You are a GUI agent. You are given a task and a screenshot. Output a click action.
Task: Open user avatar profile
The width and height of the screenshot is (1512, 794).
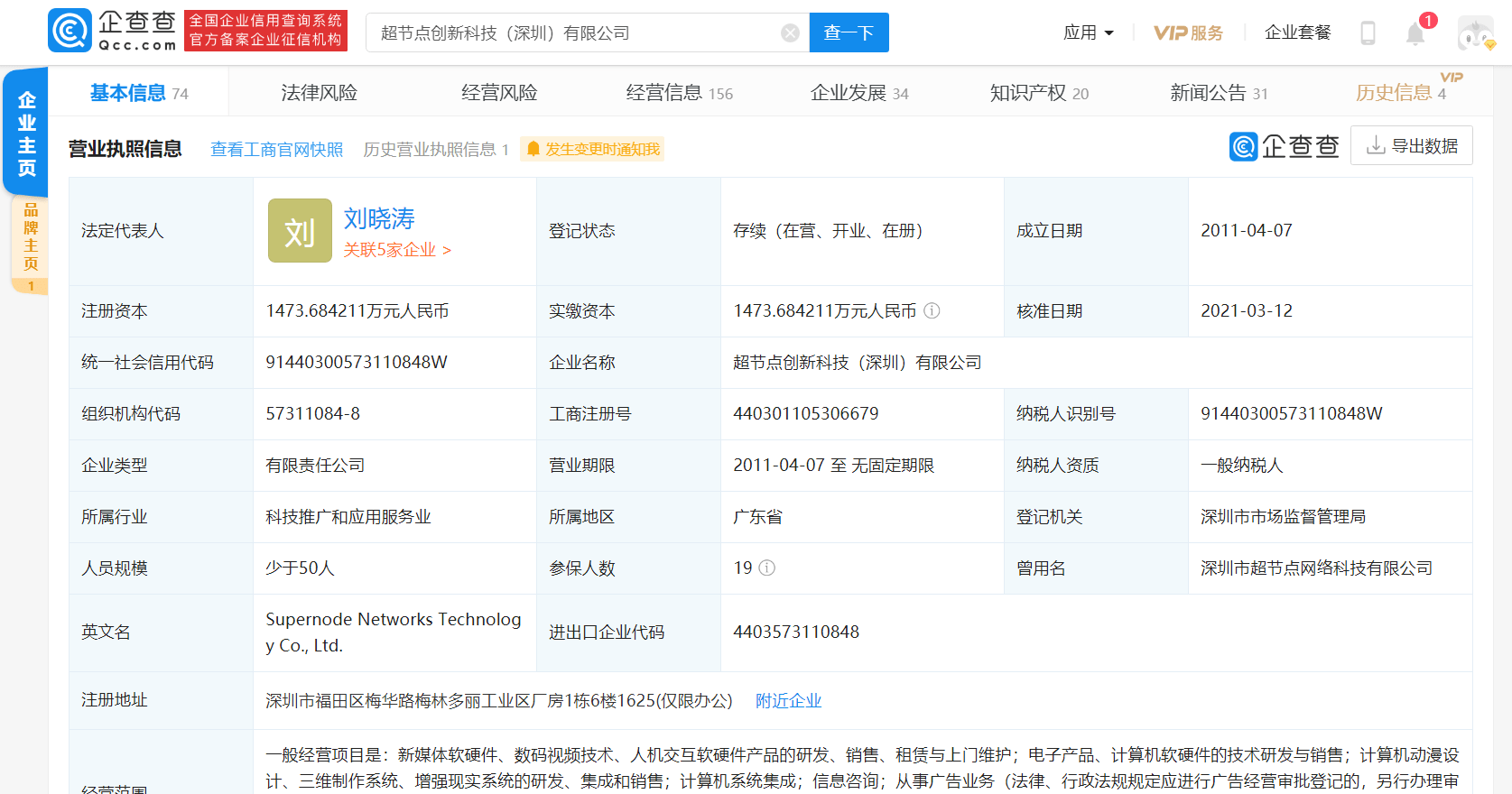(1476, 33)
